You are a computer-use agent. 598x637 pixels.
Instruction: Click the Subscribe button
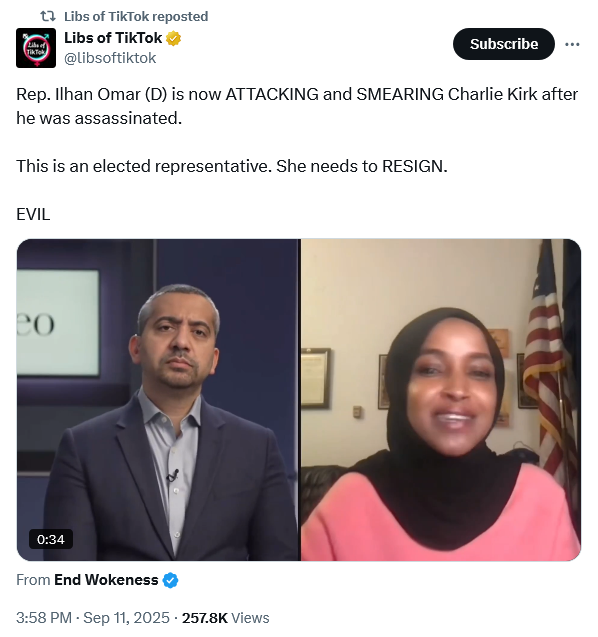point(504,44)
